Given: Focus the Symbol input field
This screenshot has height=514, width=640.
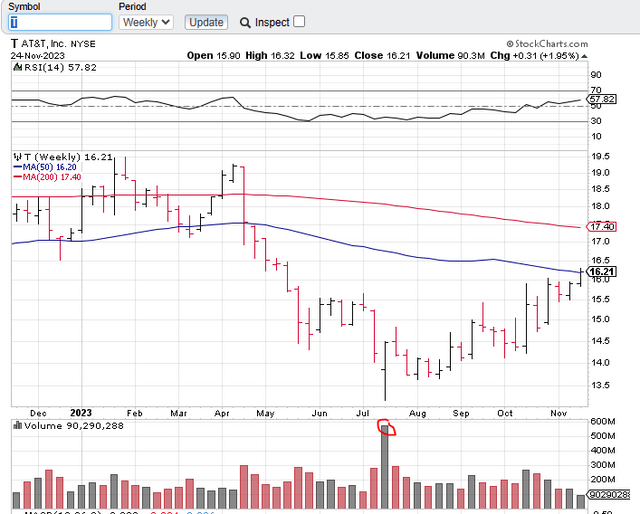Looking at the screenshot, I should pos(60,22).
